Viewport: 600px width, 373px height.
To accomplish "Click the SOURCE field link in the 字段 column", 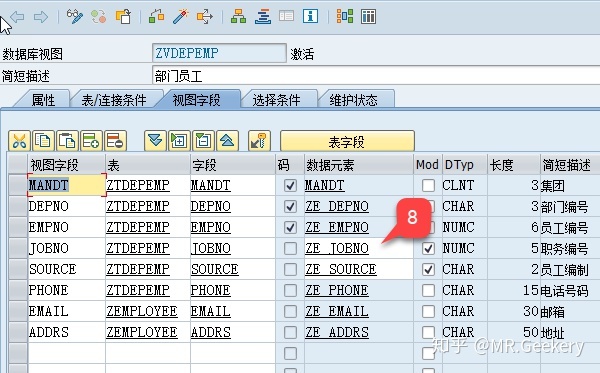I will tap(215, 269).
